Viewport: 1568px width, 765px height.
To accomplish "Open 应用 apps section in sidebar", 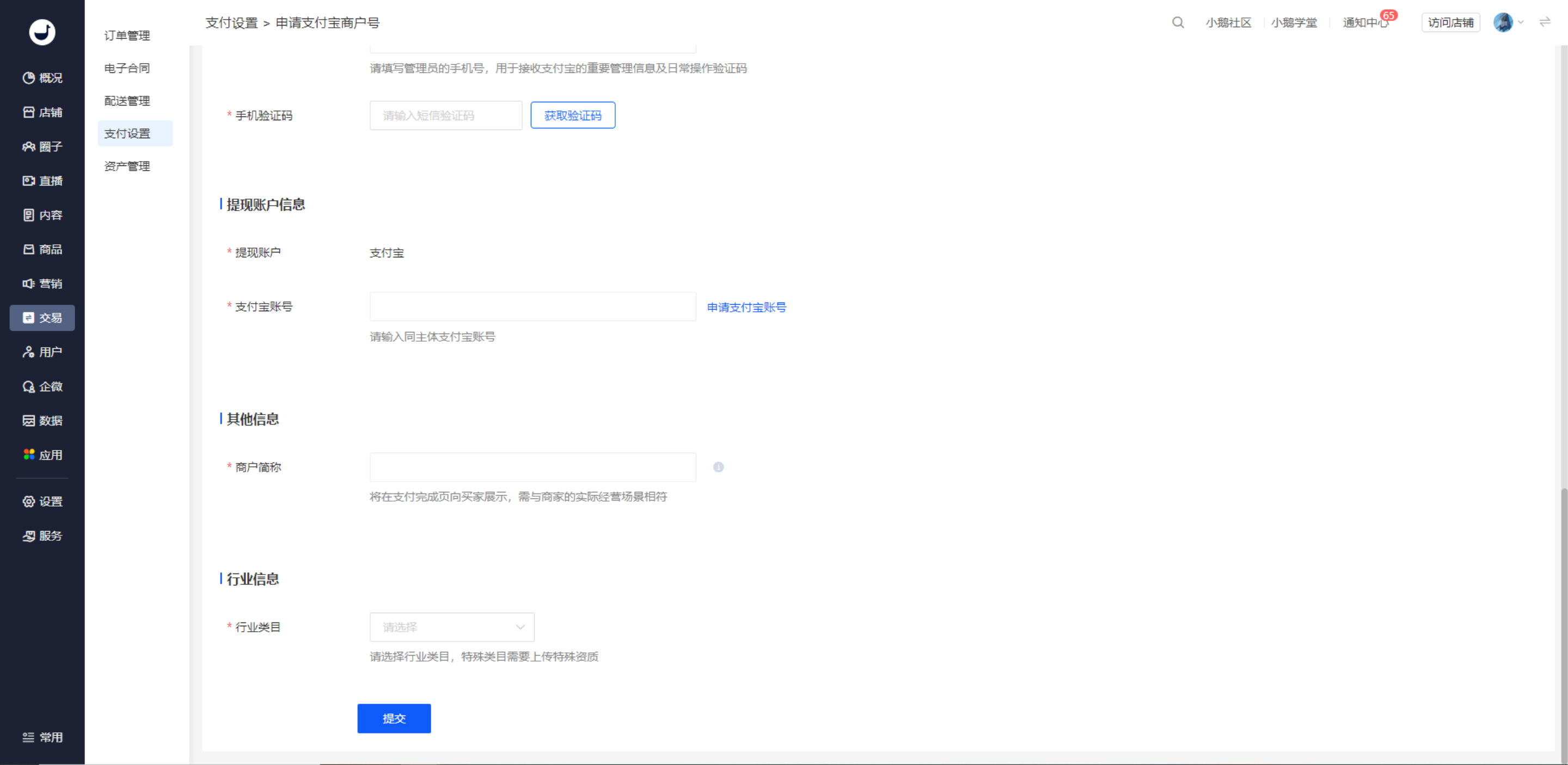I will pyautogui.click(x=42, y=455).
